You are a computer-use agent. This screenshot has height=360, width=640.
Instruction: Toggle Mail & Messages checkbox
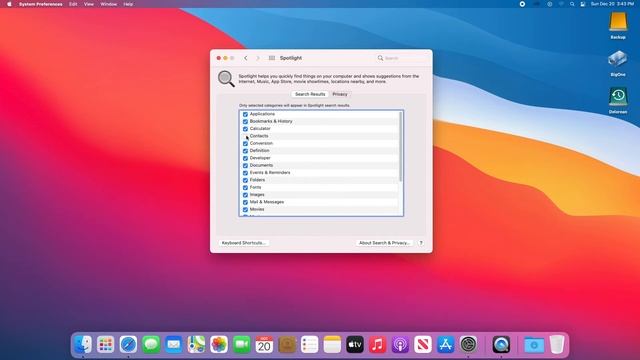point(245,202)
